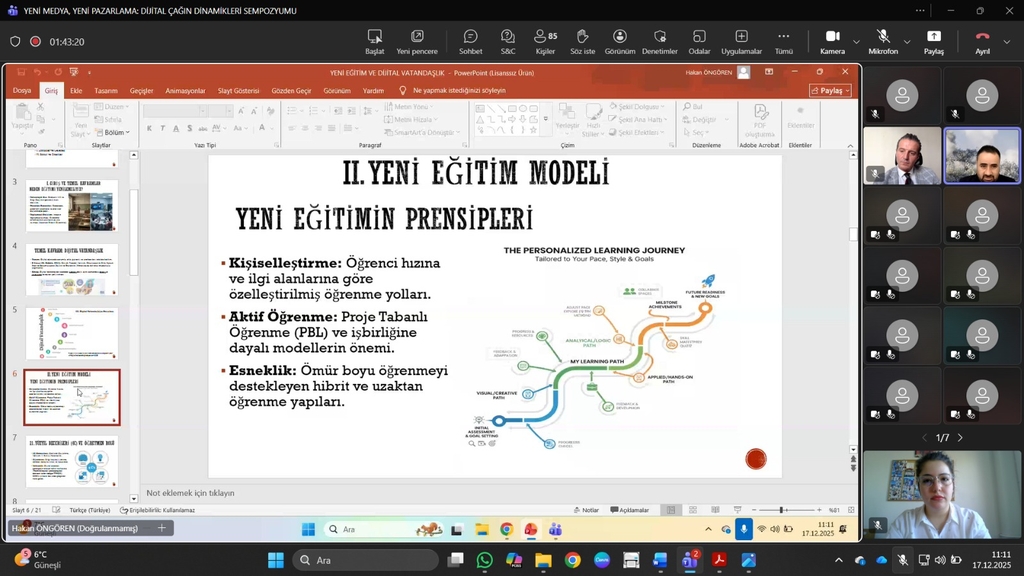
Task: Go to next participant page arrow
Action: point(960,438)
